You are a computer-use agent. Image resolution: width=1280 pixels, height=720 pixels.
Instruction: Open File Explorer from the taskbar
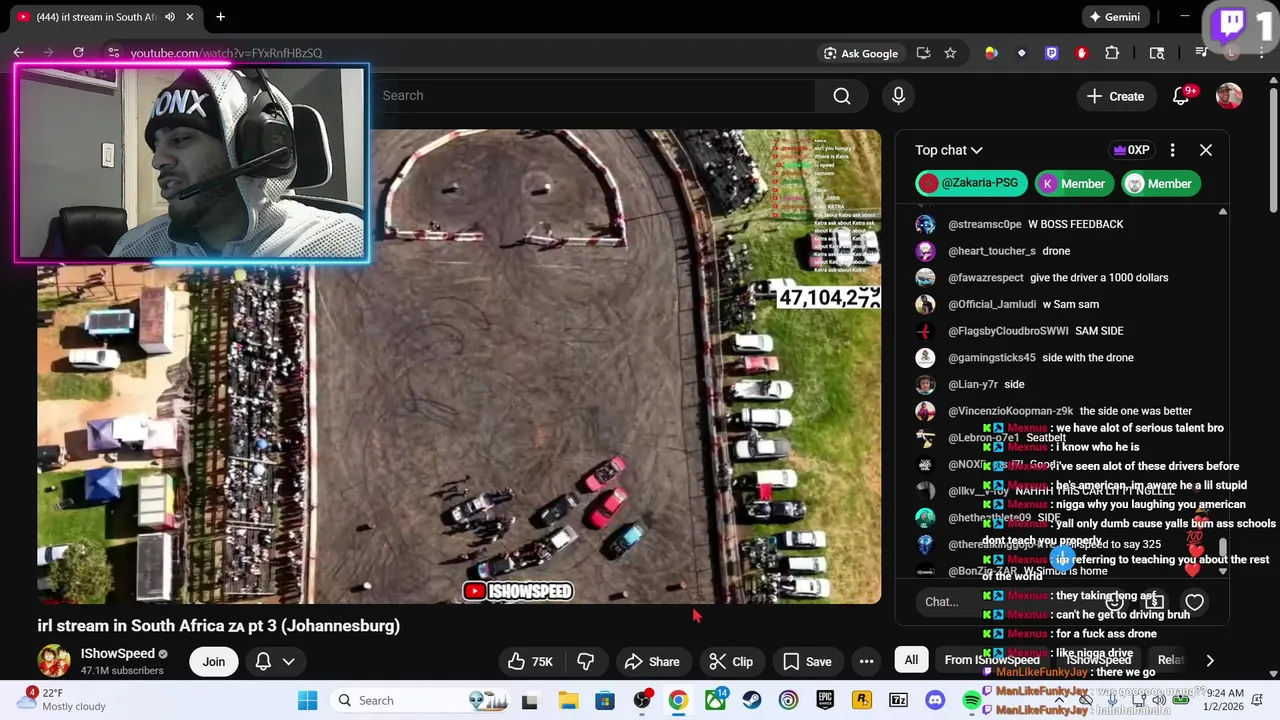(x=567, y=700)
